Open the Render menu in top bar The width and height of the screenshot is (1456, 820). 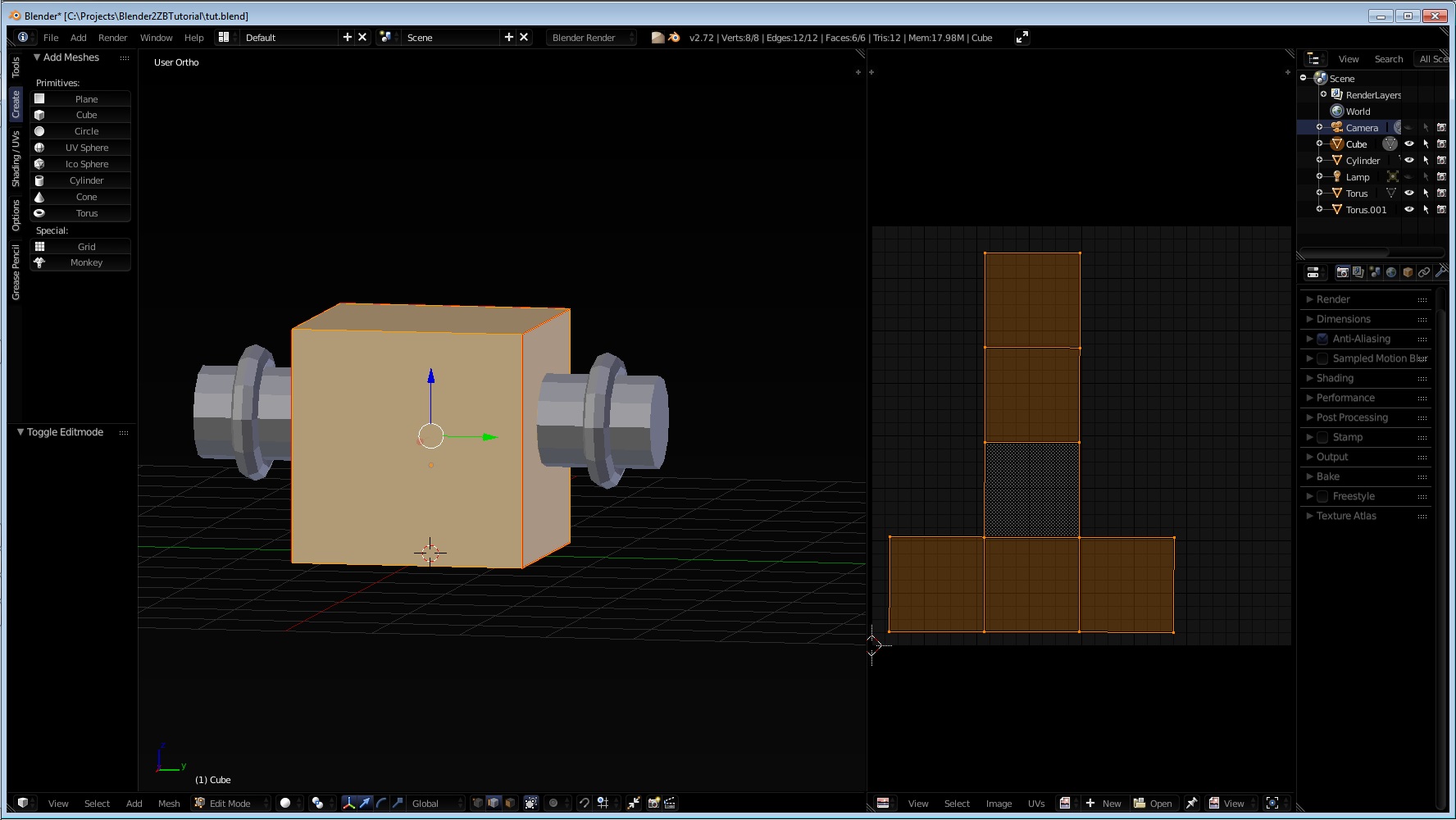(x=112, y=38)
